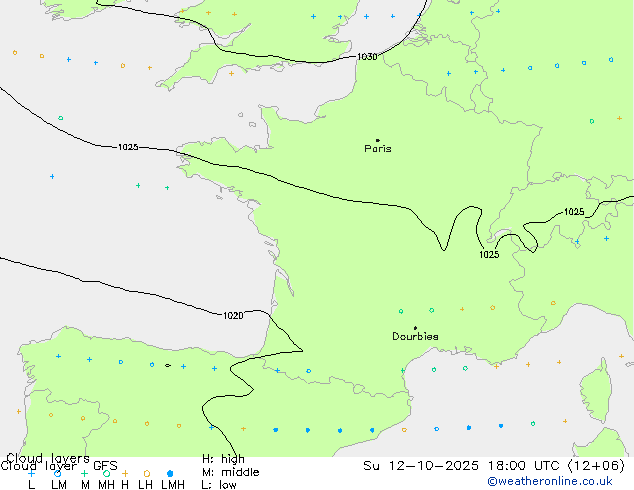634x490 pixels.
Task: Click the '1025' label below the Swiss loop
Action: (x=489, y=254)
